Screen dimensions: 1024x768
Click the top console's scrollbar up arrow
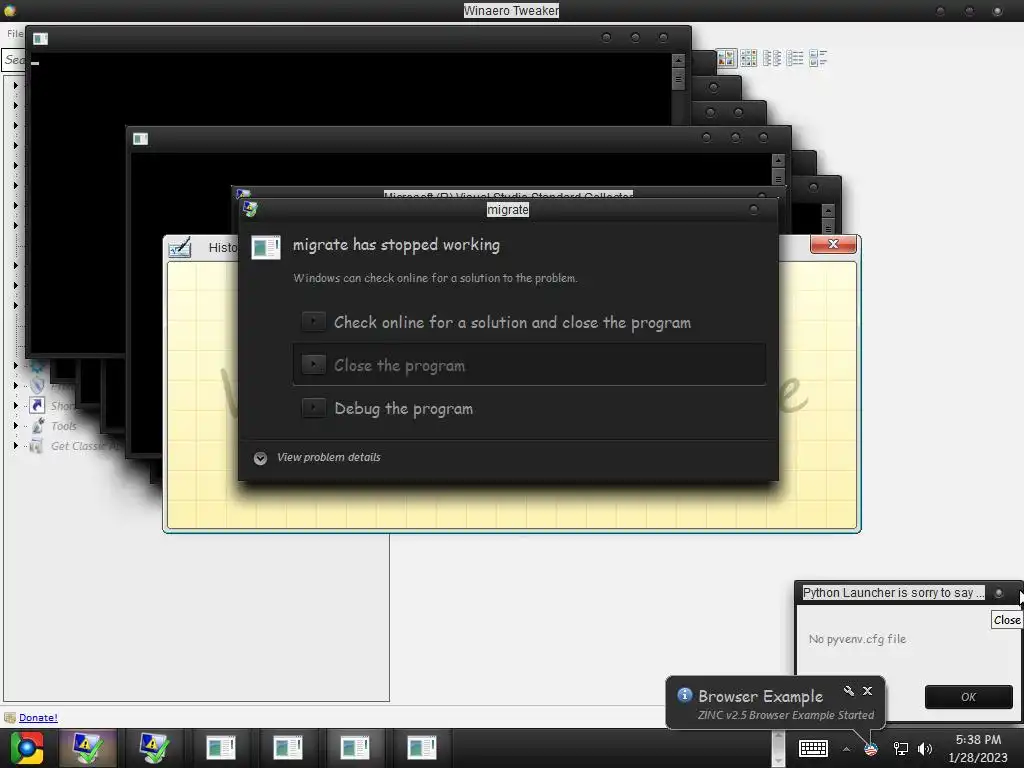[679, 59]
